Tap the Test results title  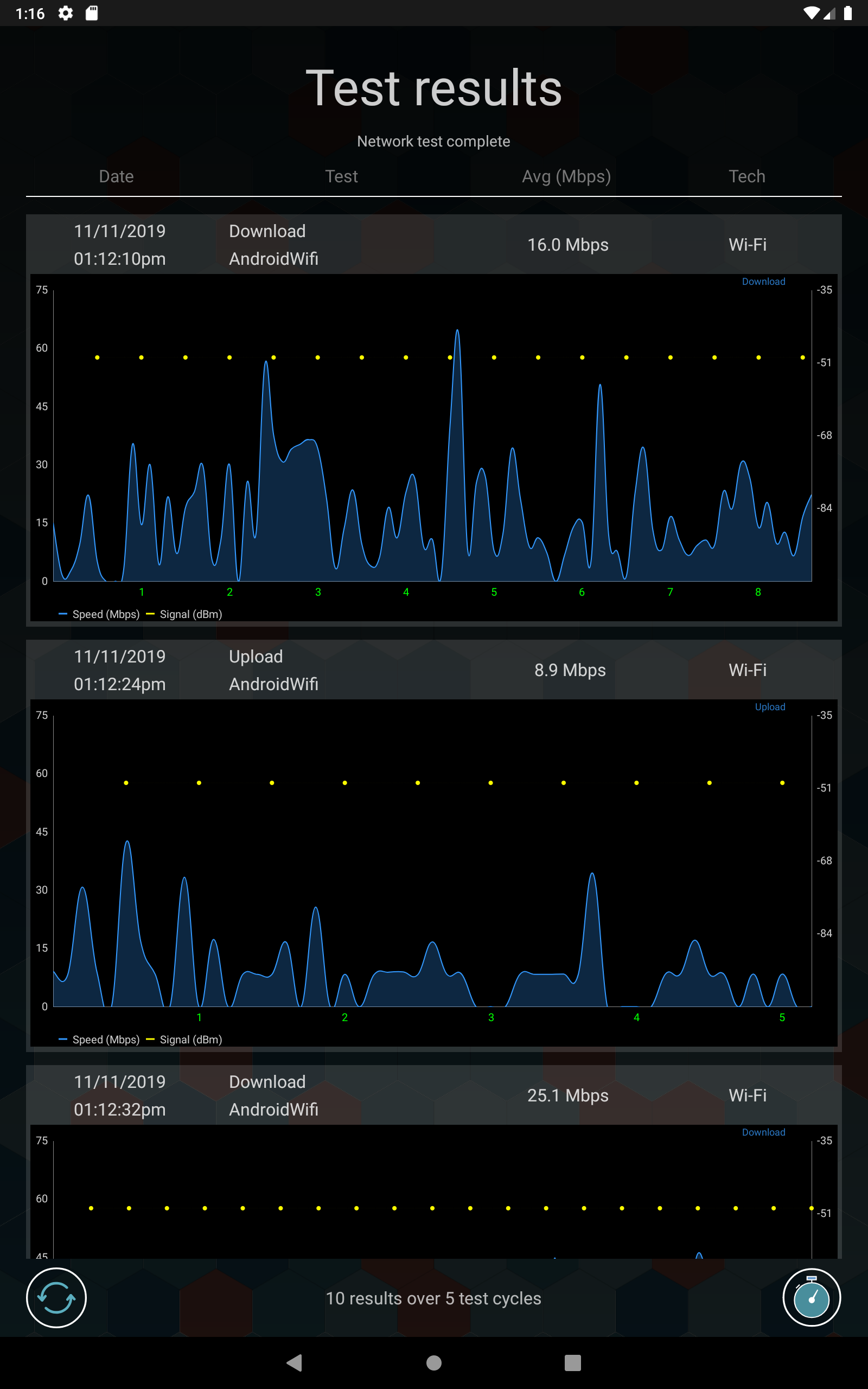coord(433,88)
